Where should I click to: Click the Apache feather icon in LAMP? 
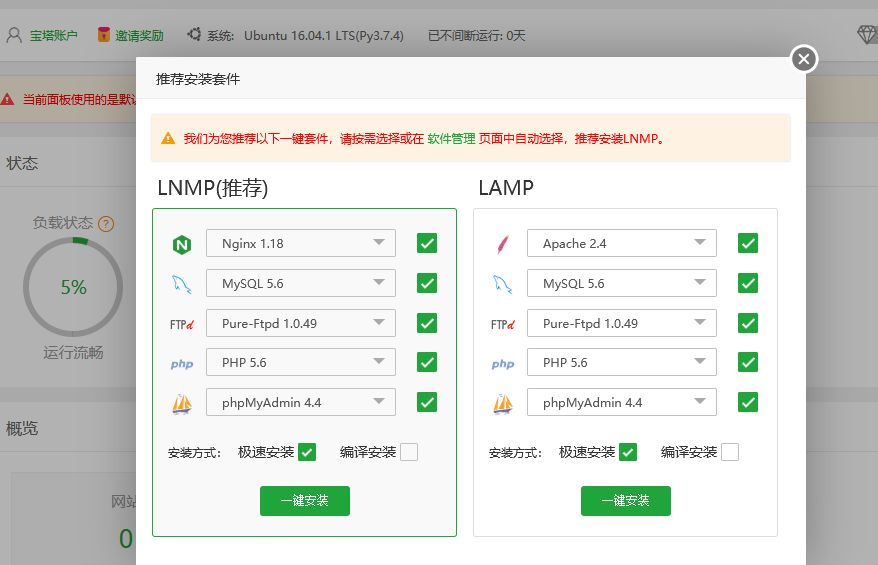tap(503, 244)
